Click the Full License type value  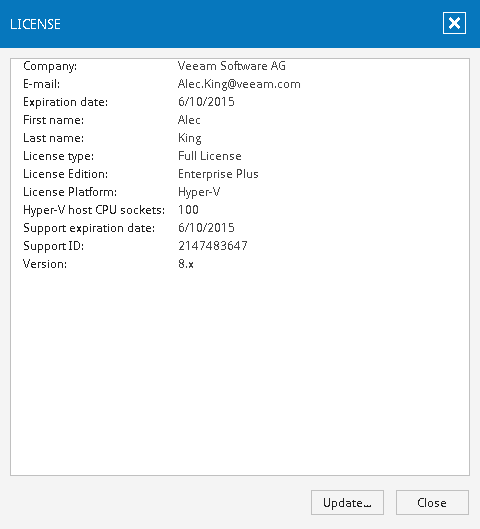click(209, 156)
